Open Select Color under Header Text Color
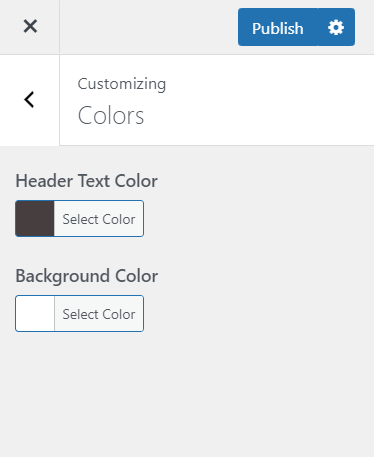Viewport: 374px width, 457px height. [99, 219]
